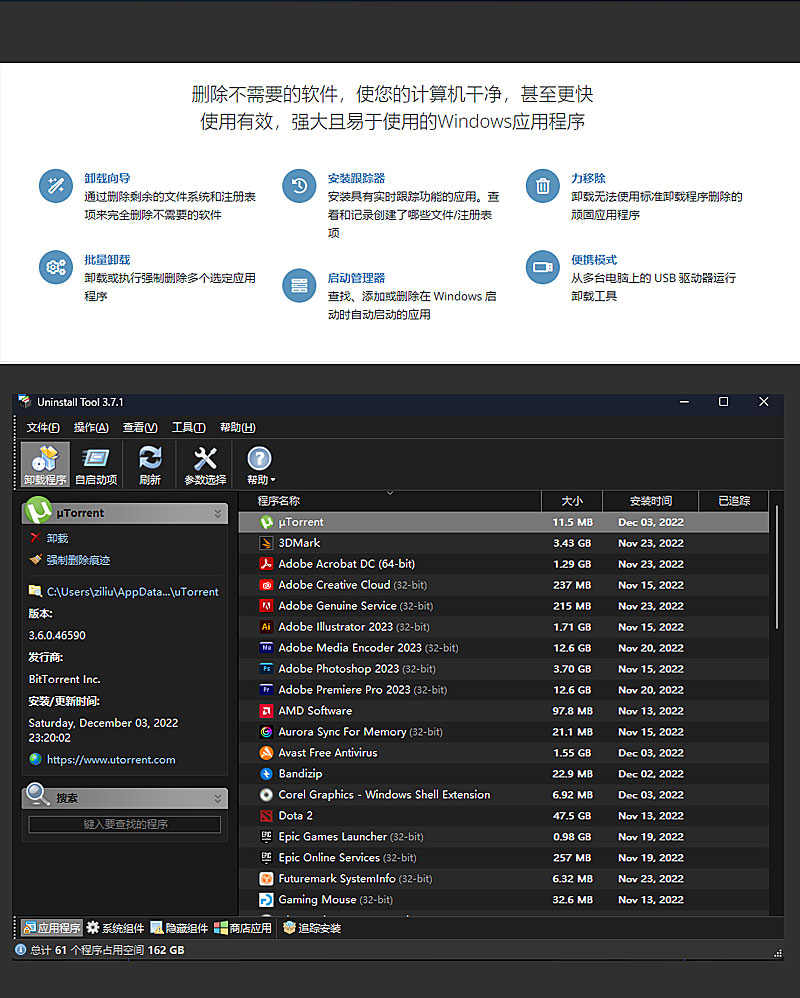Click the 安装跟踪器 clock icon

pos(299,186)
